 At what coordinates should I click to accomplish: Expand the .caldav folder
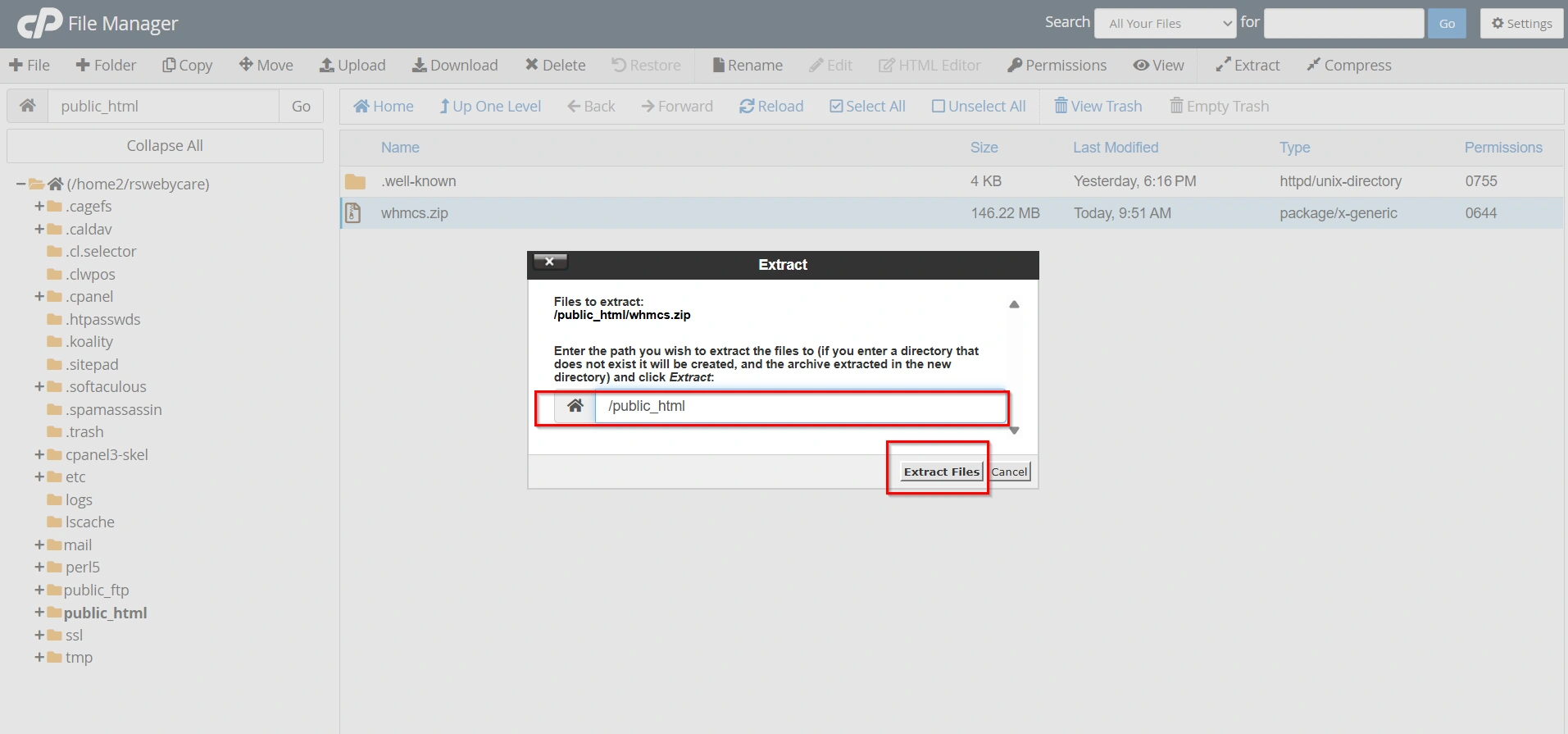coord(39,229)
